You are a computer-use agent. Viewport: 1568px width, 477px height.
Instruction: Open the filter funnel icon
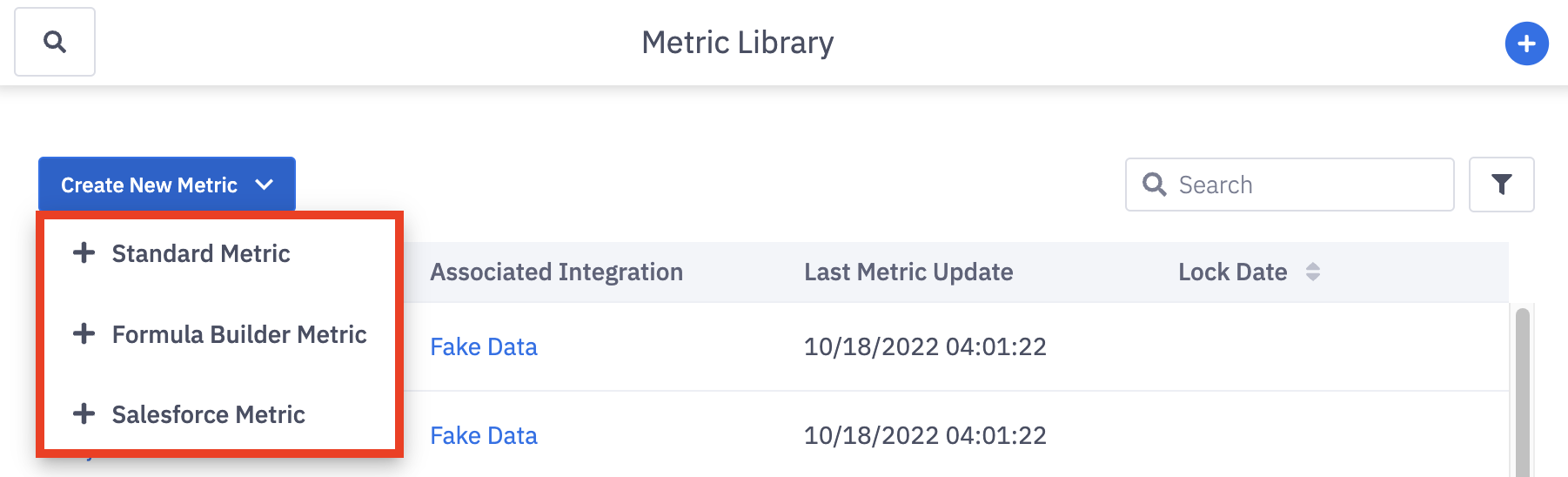(1501, 185)
